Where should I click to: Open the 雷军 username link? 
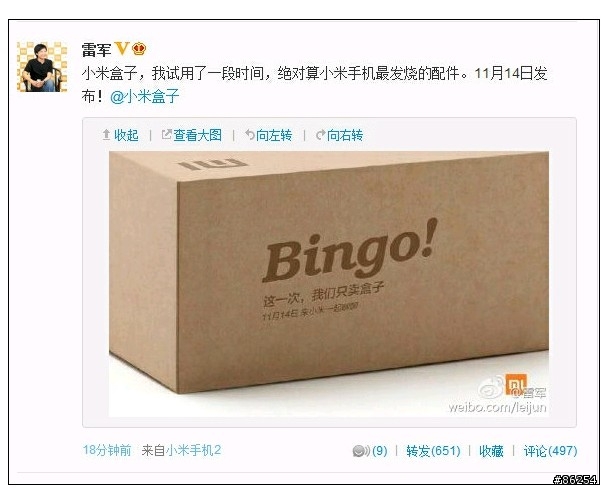pos(96,50)
